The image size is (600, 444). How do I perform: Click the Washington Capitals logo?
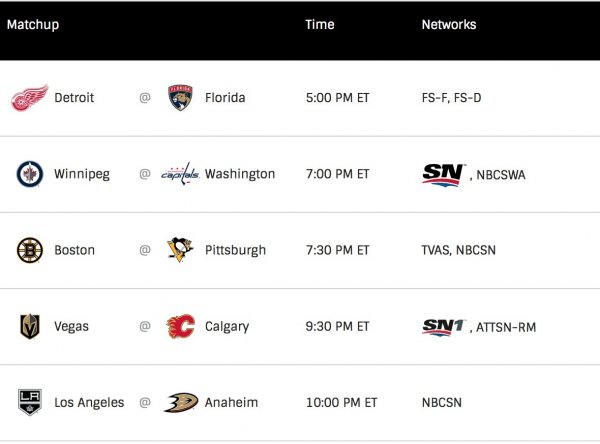(180, 174)
